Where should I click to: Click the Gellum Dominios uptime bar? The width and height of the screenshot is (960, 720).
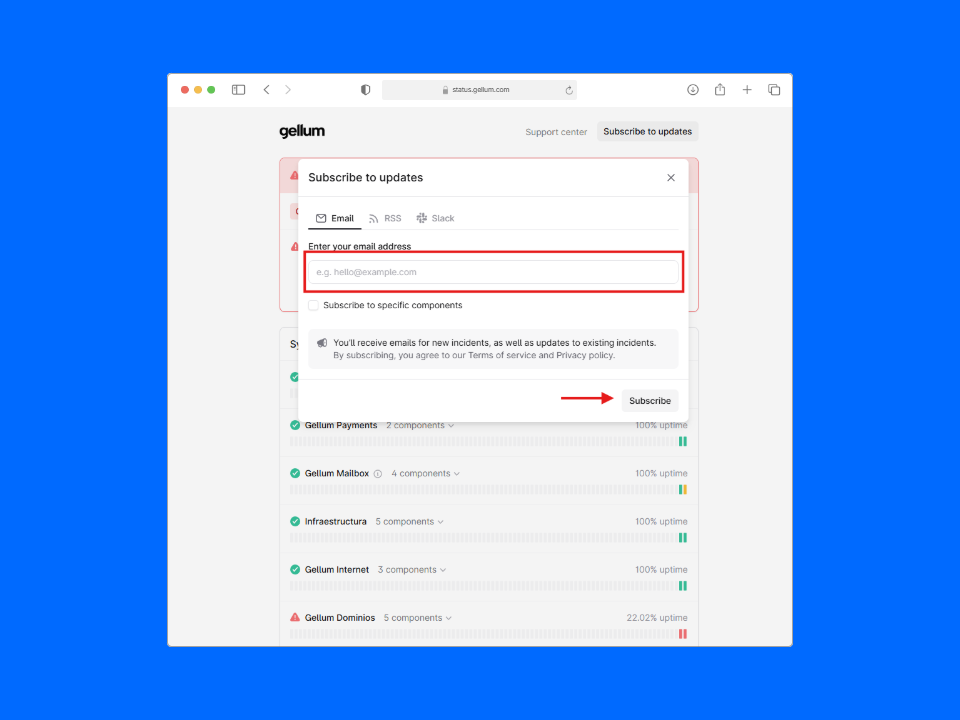[489, 634]
